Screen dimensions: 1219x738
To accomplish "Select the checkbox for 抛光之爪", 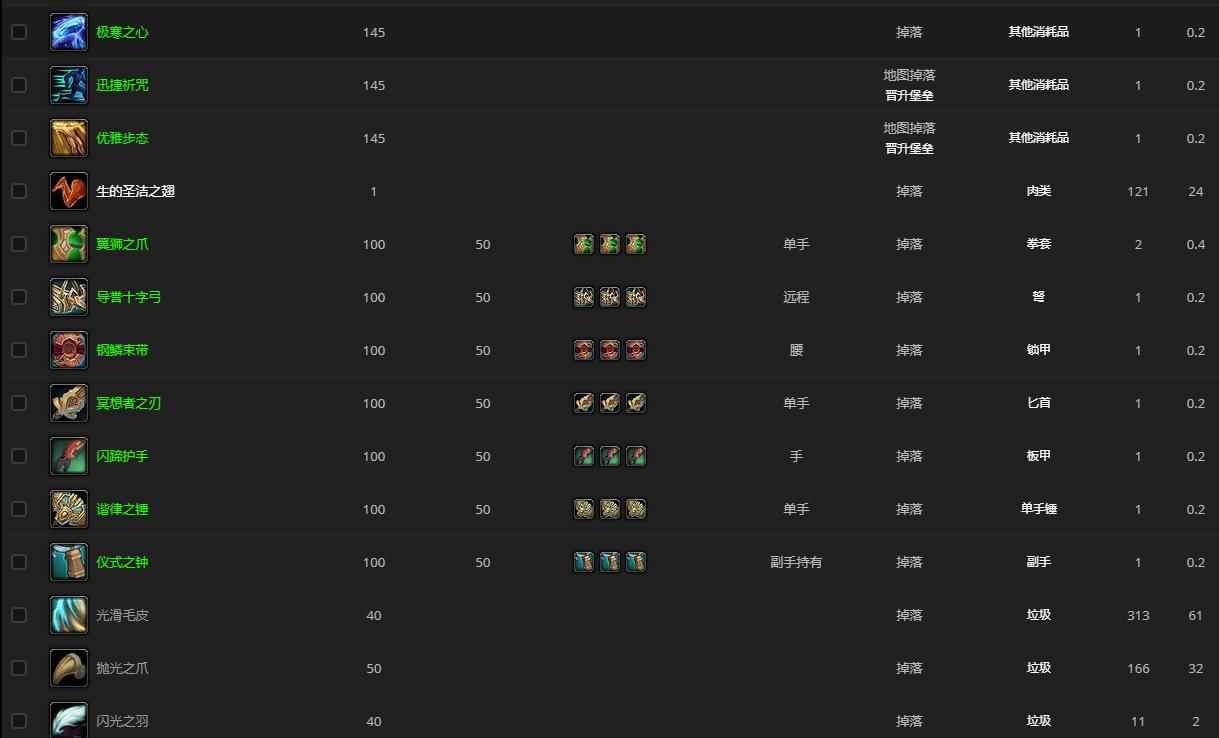I will (x=19, y=668).
